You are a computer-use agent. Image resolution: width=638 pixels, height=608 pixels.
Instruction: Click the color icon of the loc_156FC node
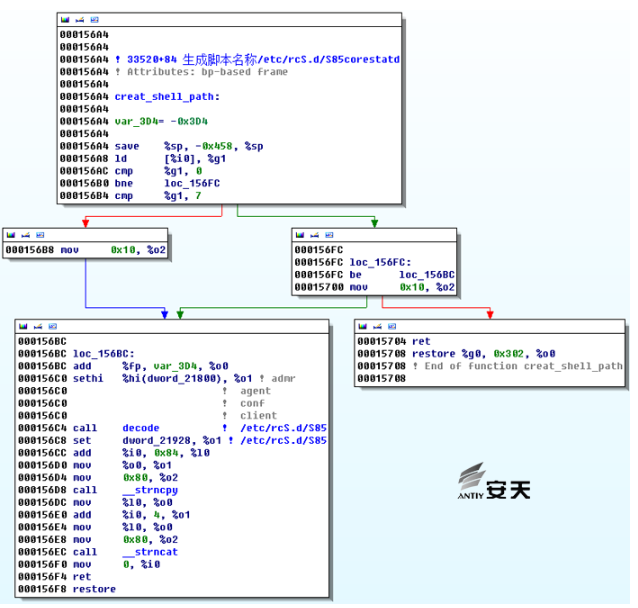point(300,235)
